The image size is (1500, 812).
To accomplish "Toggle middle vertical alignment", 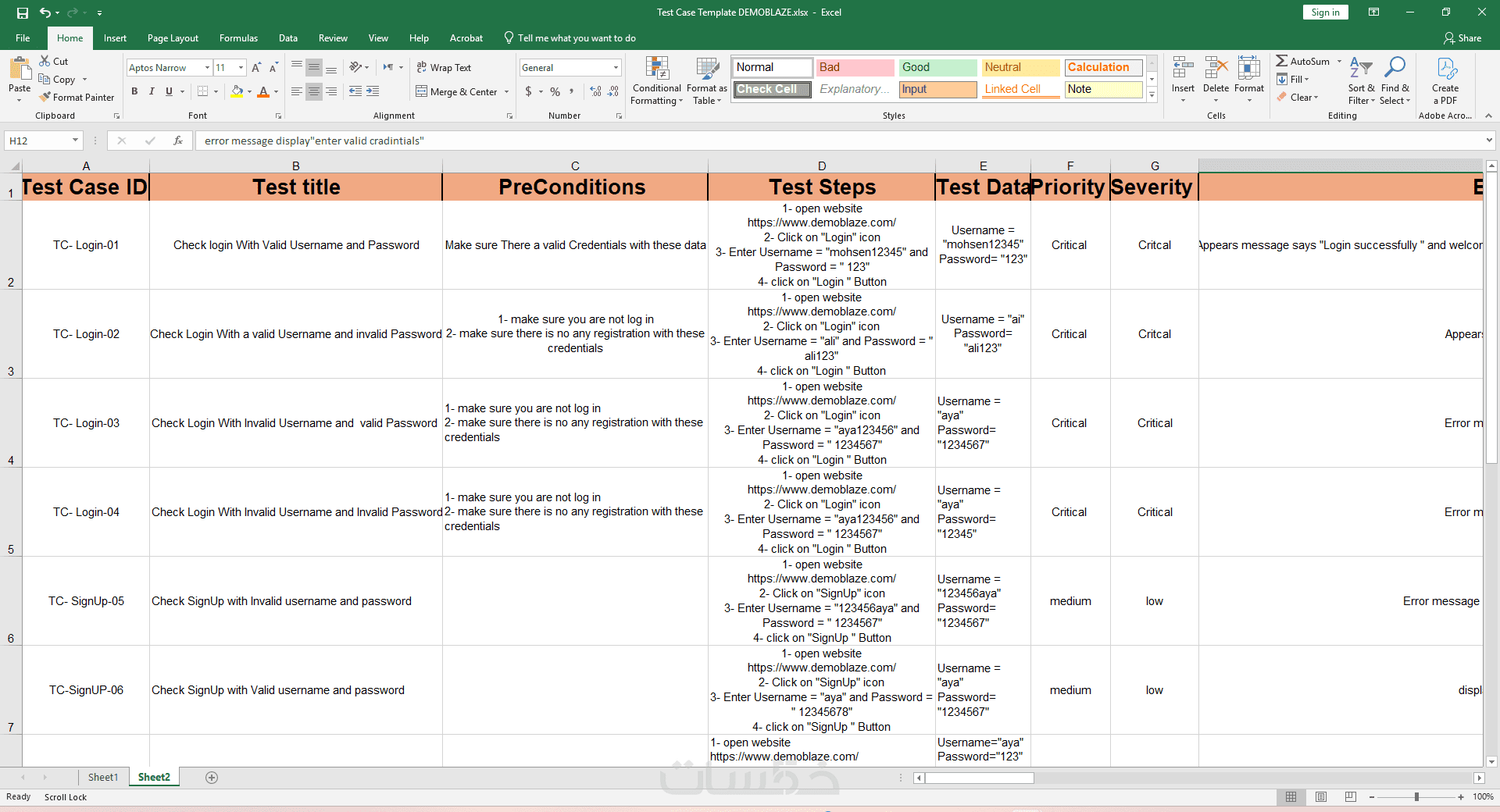I will point(314,67).
